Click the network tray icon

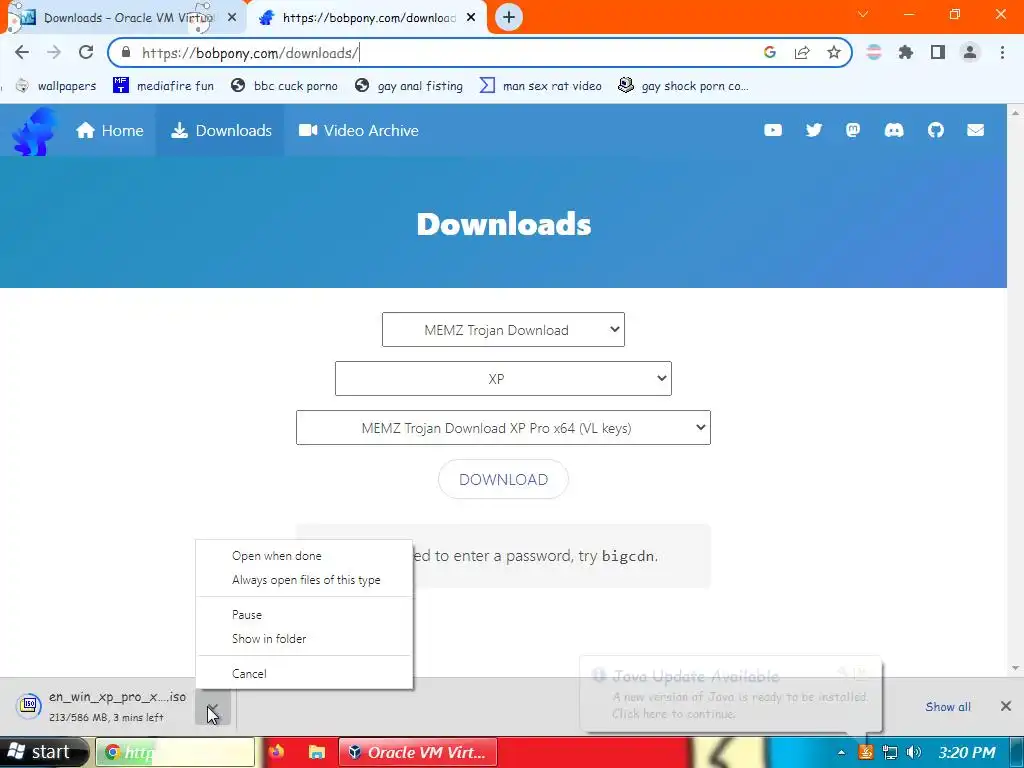point(889,752)
